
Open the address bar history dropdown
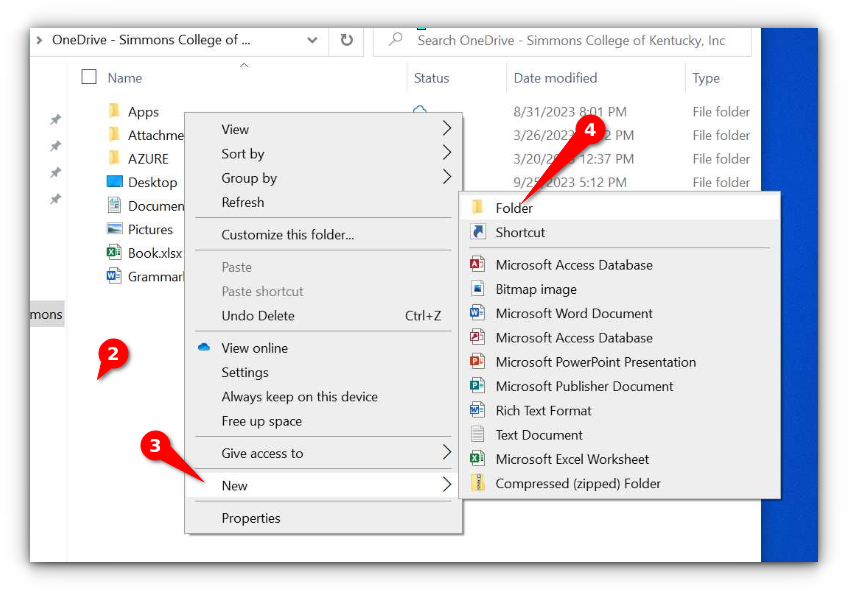[312, 40]
